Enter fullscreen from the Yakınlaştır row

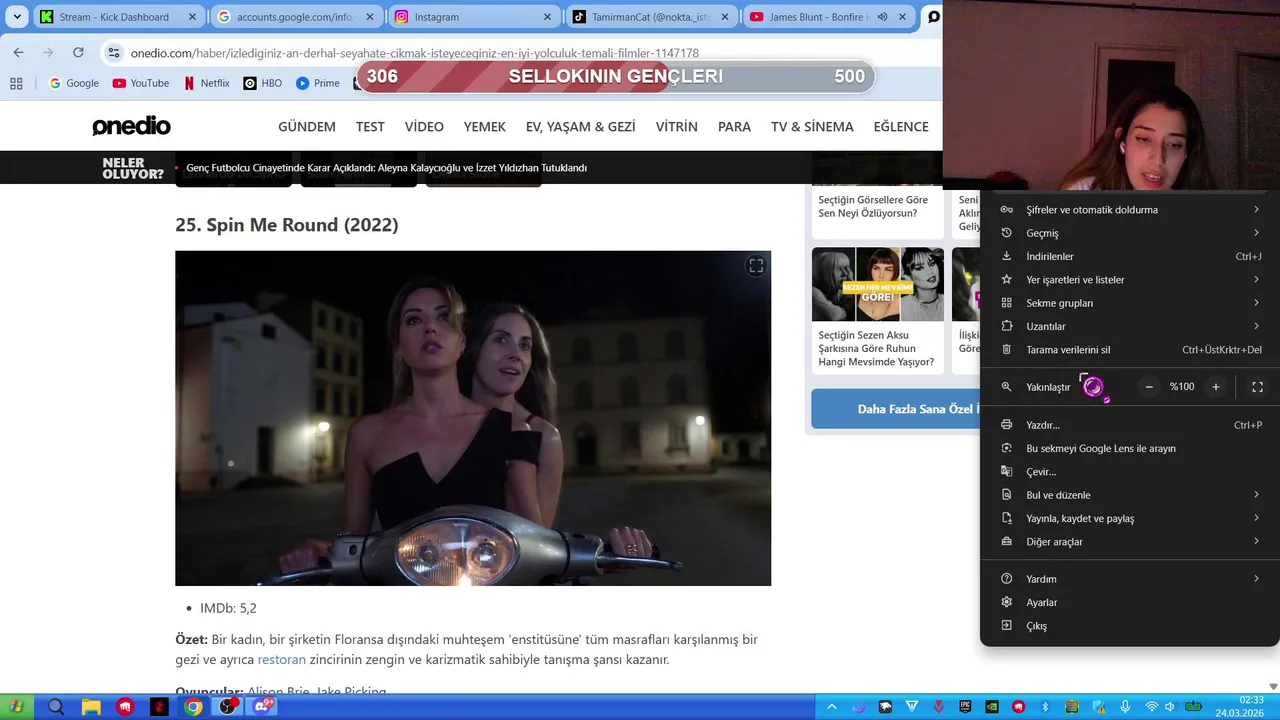(x=1257, y=387)
